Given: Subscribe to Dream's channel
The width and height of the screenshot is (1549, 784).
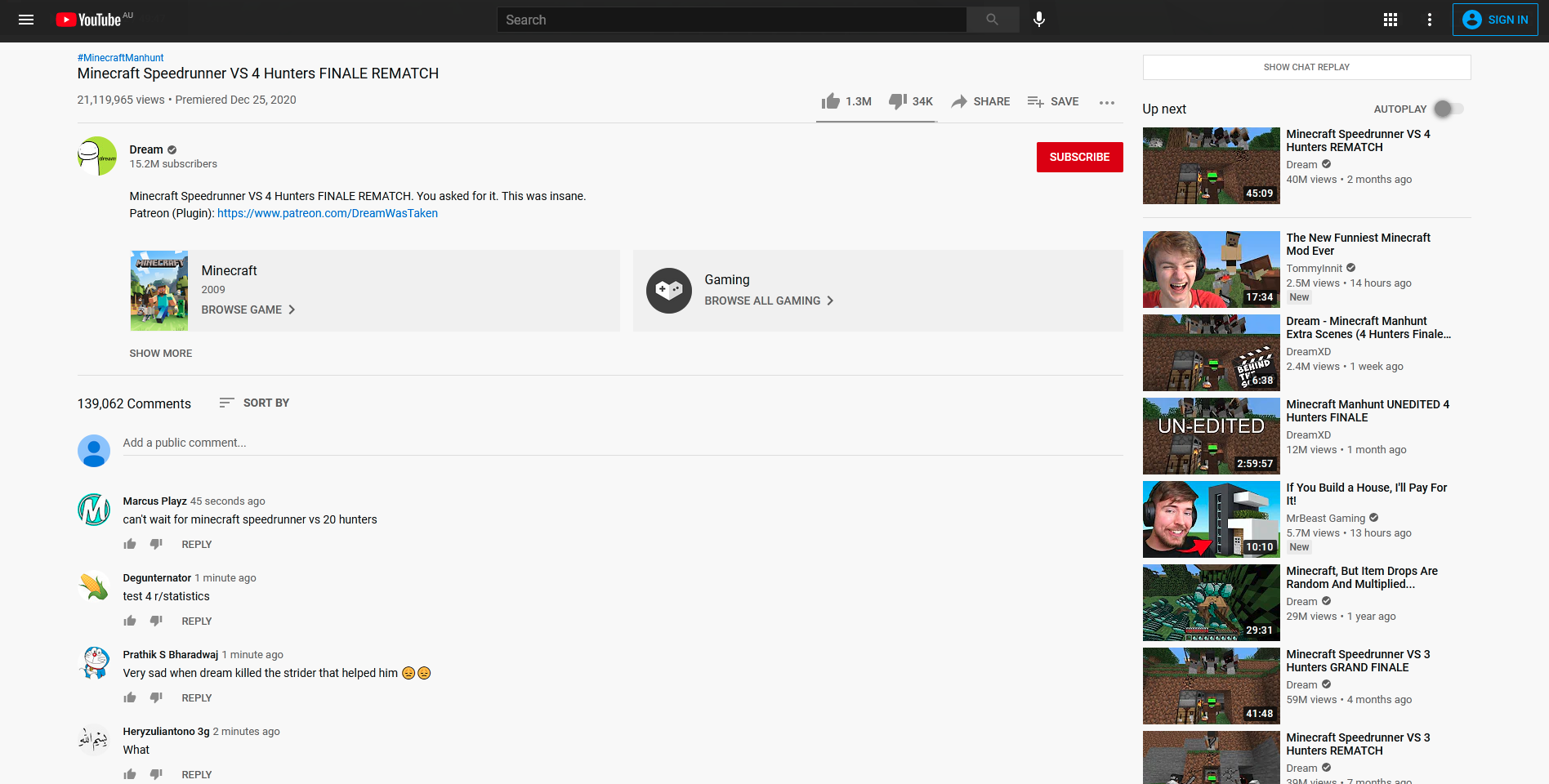Looking at the screenshot, I should 1079,157.
